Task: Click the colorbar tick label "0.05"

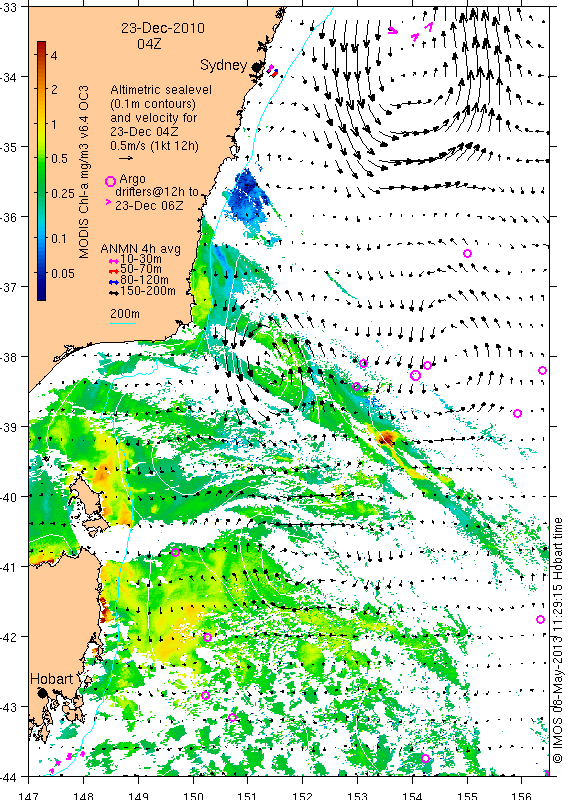Action: coord(62,273)
